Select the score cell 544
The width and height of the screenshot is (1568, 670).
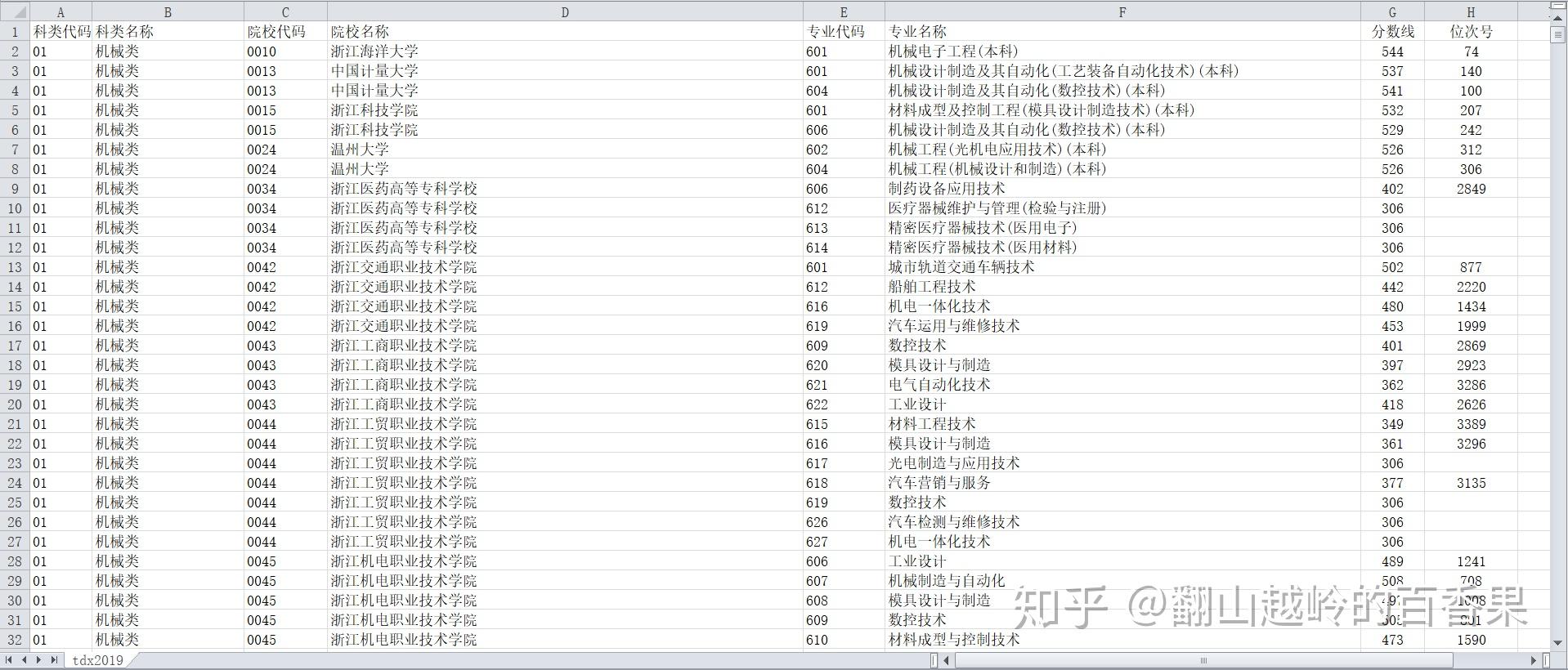[1392, 51]
